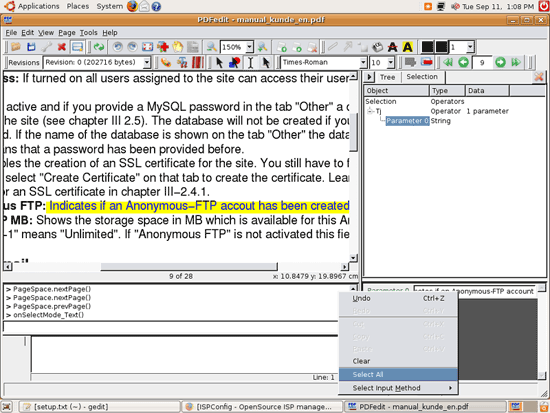Viewport: 550px width, 413px height.
Task: Click the Object column header
Action: point(396,91)
